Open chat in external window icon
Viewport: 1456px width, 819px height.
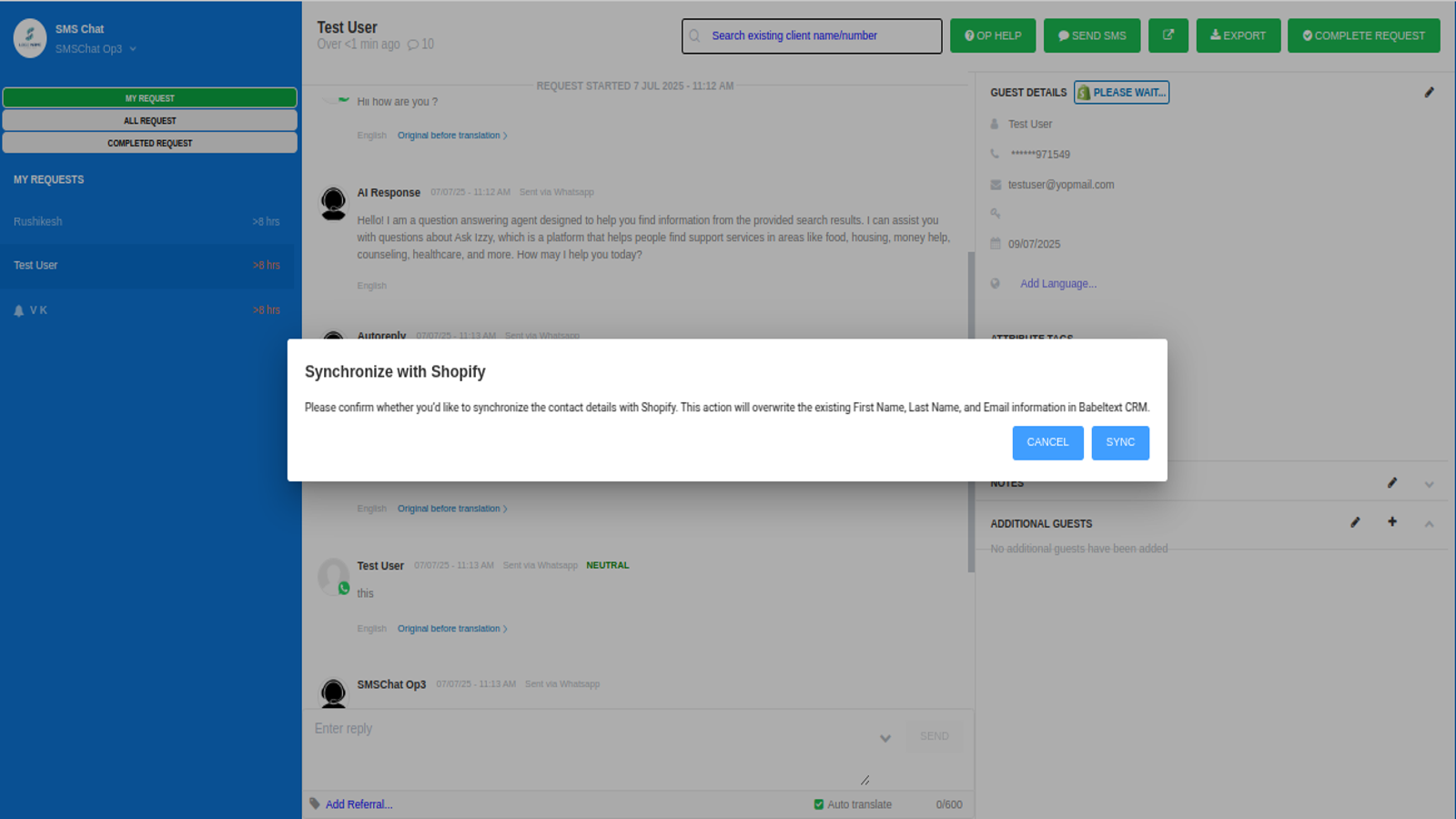(x=1168, y=35)
